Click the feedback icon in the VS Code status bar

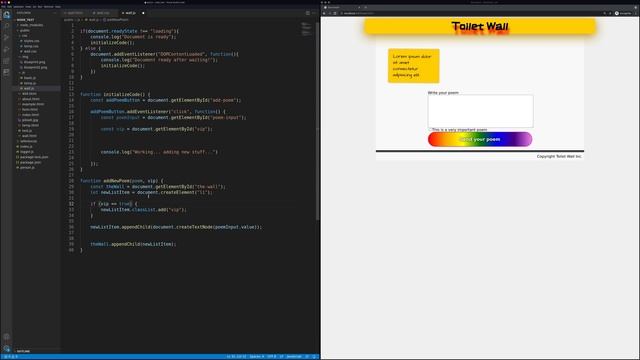(307, 356)
